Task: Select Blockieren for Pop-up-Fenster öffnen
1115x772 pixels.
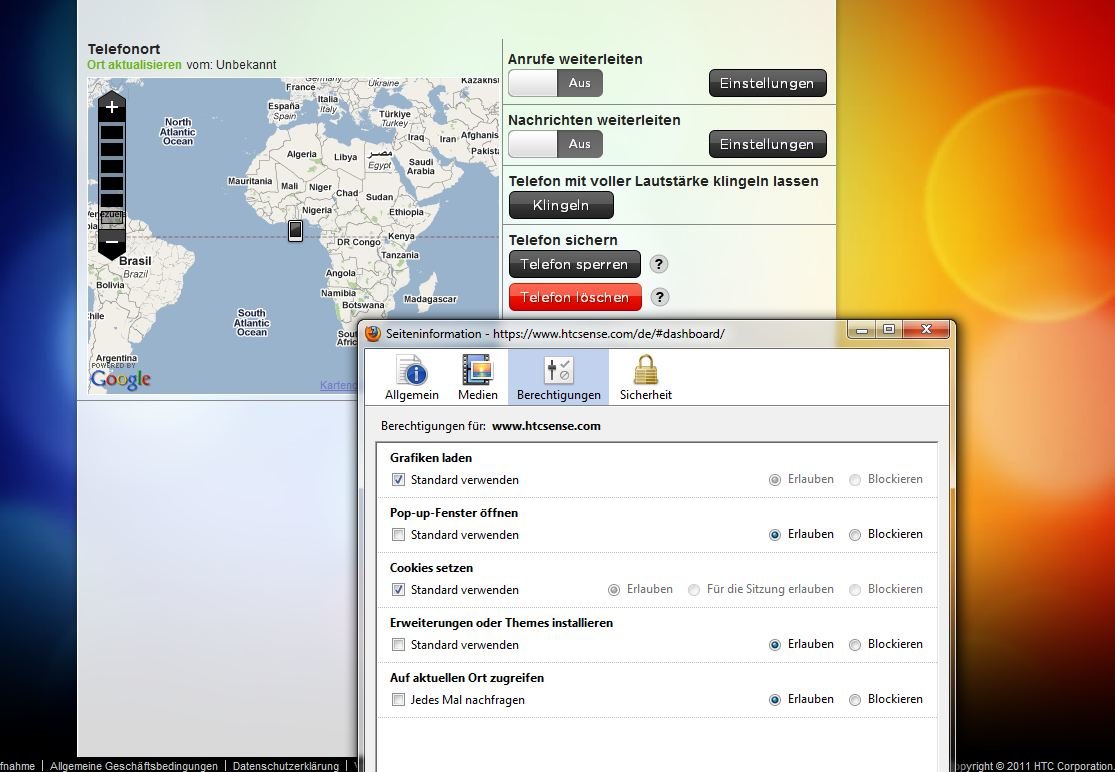Action: tap(855, 535)
